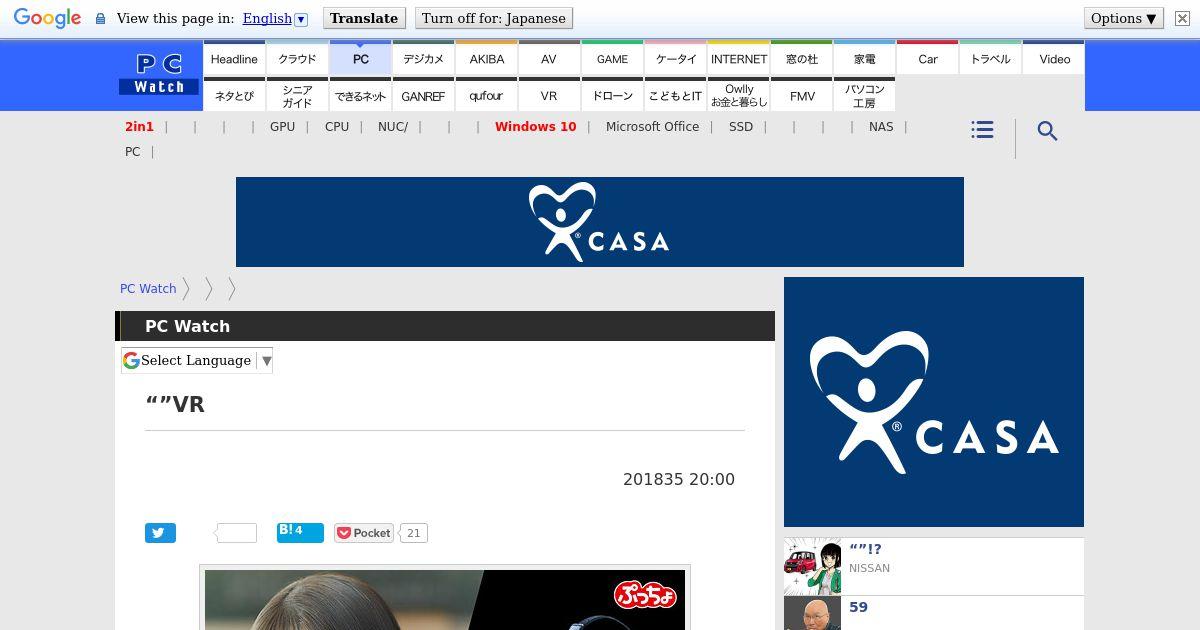Open the Video tab
This screenshot has height=630, width=1200.
point(1054,59)
